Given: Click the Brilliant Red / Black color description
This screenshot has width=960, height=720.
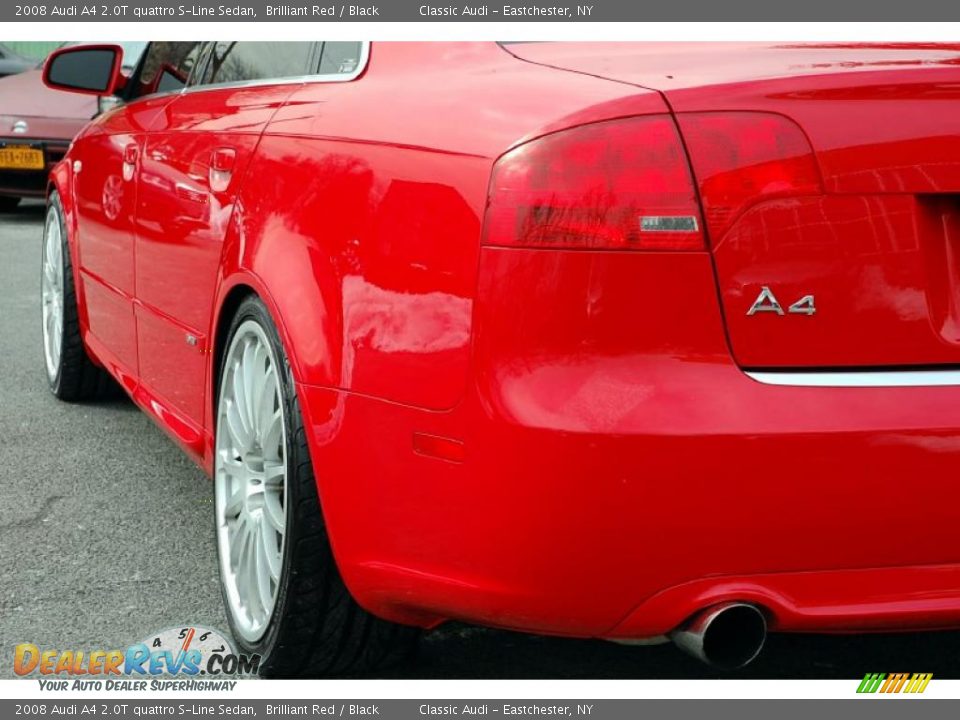Looking at the screenshot, I should [322, 9].
